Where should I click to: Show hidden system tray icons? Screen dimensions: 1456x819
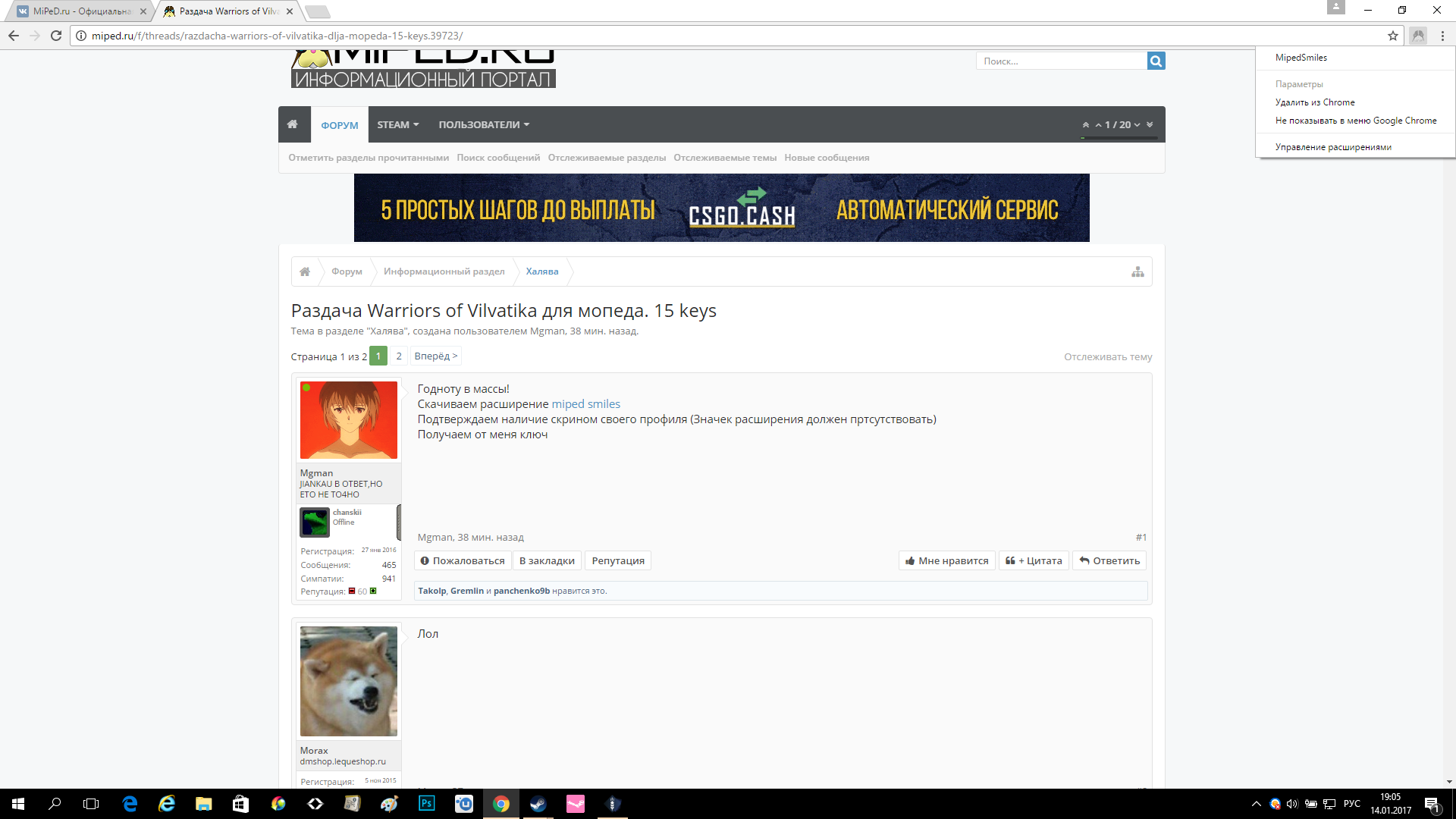(1257, 804)
